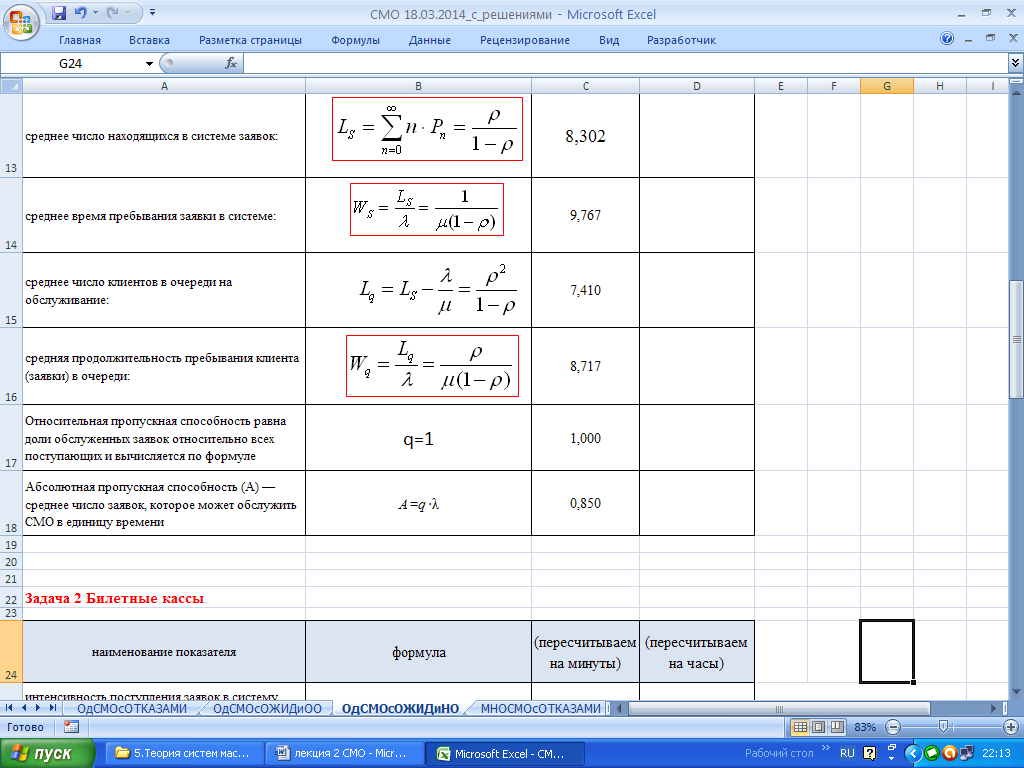Switch to folder 5.Теория систем мас… in taskbar

pyautogui.click(x=184, y=754)
